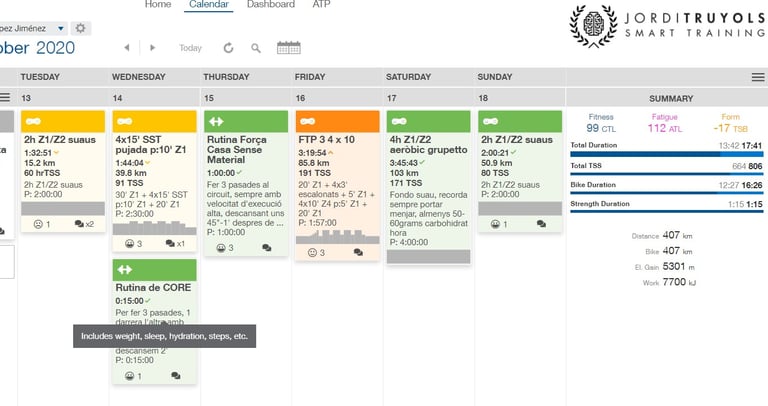Open settings gear next to athlete name
Screen dimensions: 768x406
(80, 28)
